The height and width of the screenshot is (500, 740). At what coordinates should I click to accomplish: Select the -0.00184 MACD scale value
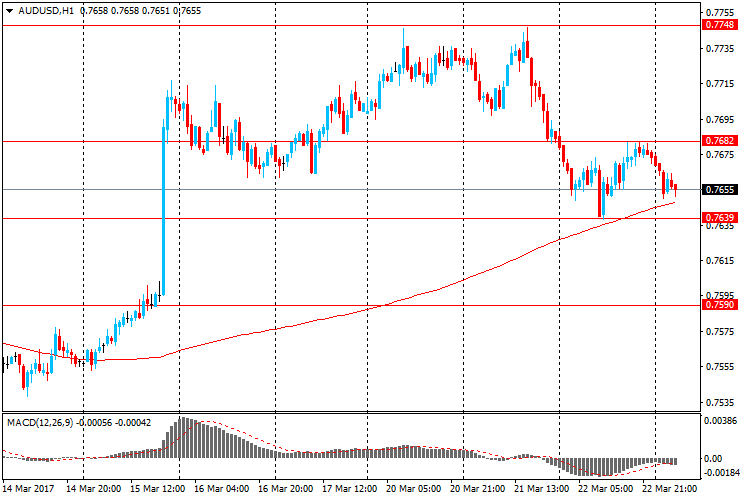[720, 473]
